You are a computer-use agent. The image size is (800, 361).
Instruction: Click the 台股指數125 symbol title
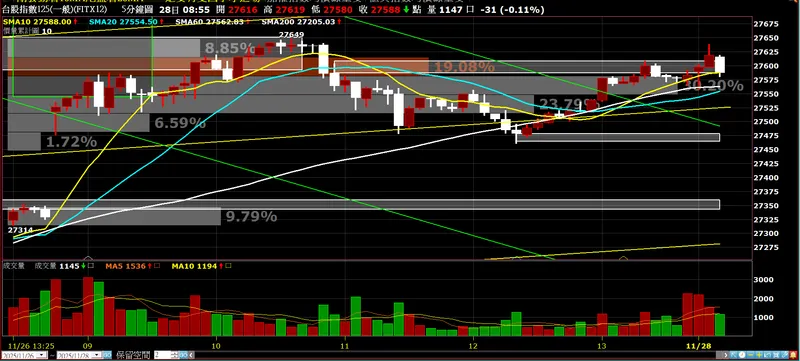pos(56,9)
